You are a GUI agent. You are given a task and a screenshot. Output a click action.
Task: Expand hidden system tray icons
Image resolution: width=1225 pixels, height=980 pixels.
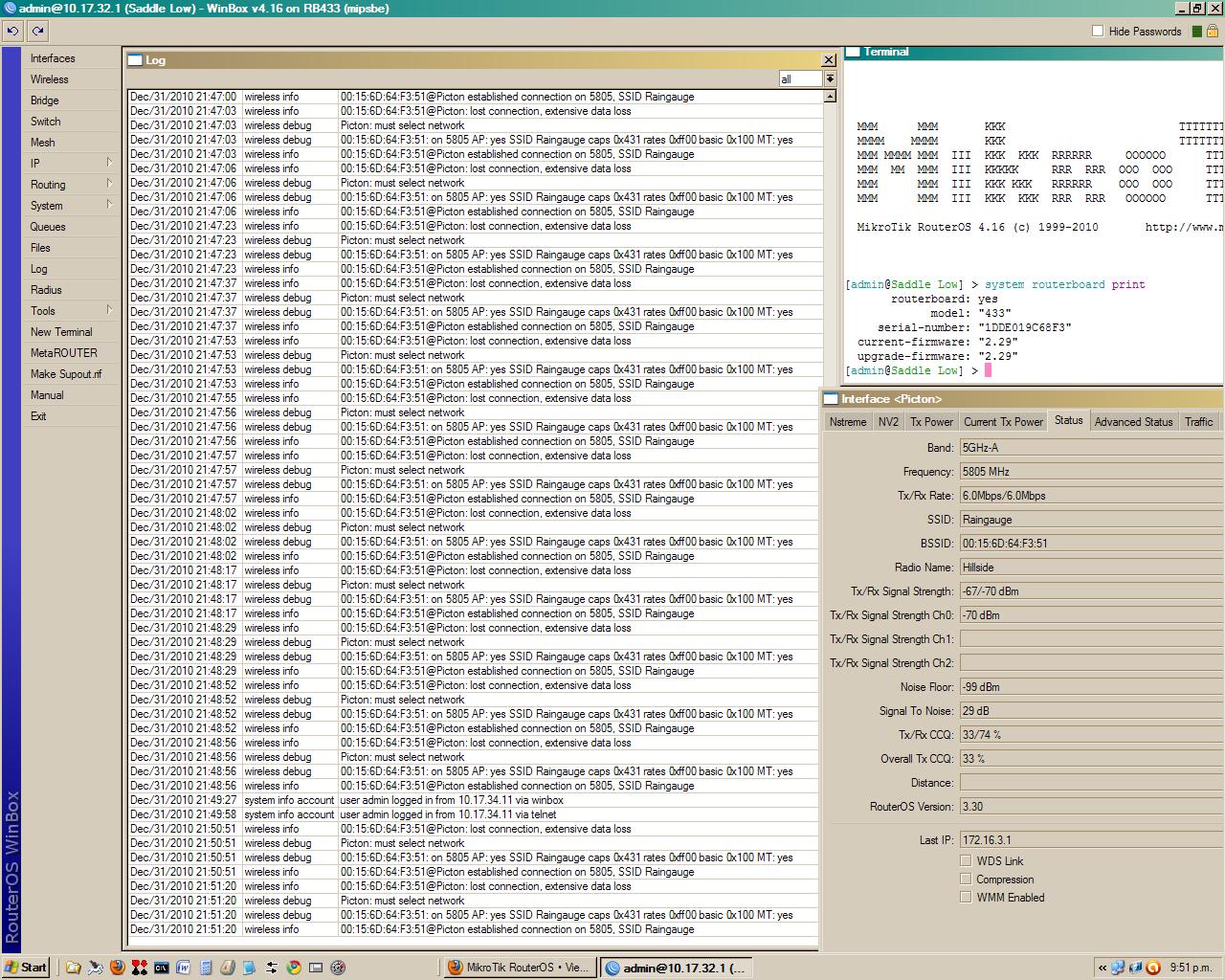tap(1102, 968)
